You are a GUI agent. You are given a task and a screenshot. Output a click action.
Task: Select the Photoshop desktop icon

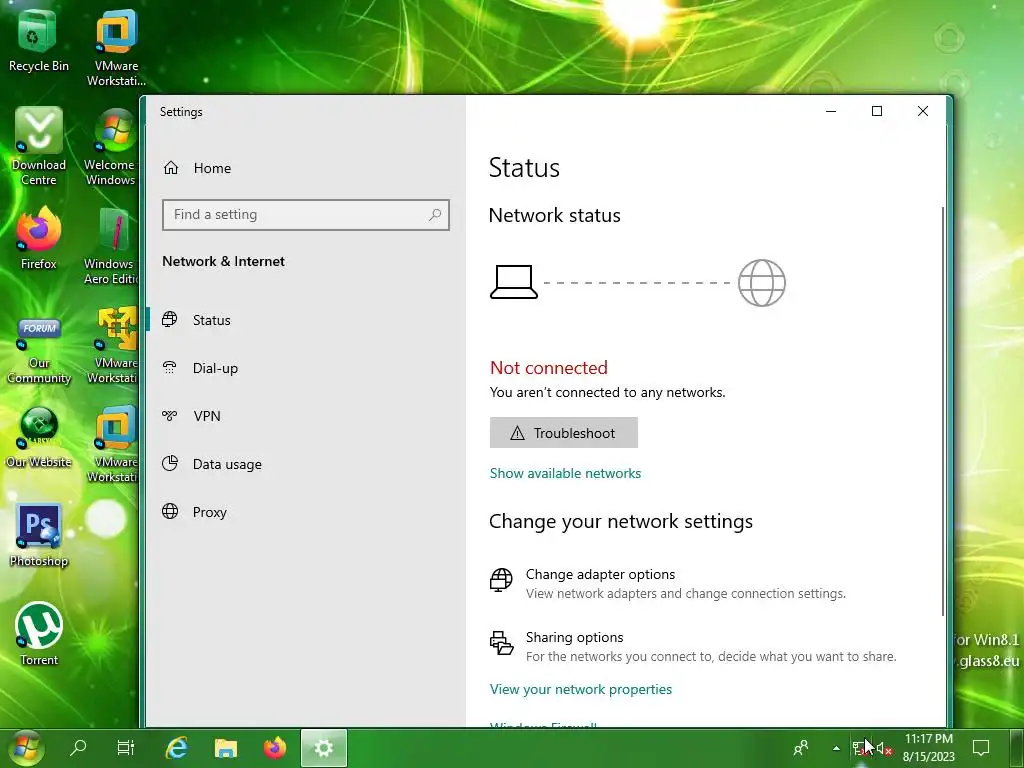tap(39, 536)
